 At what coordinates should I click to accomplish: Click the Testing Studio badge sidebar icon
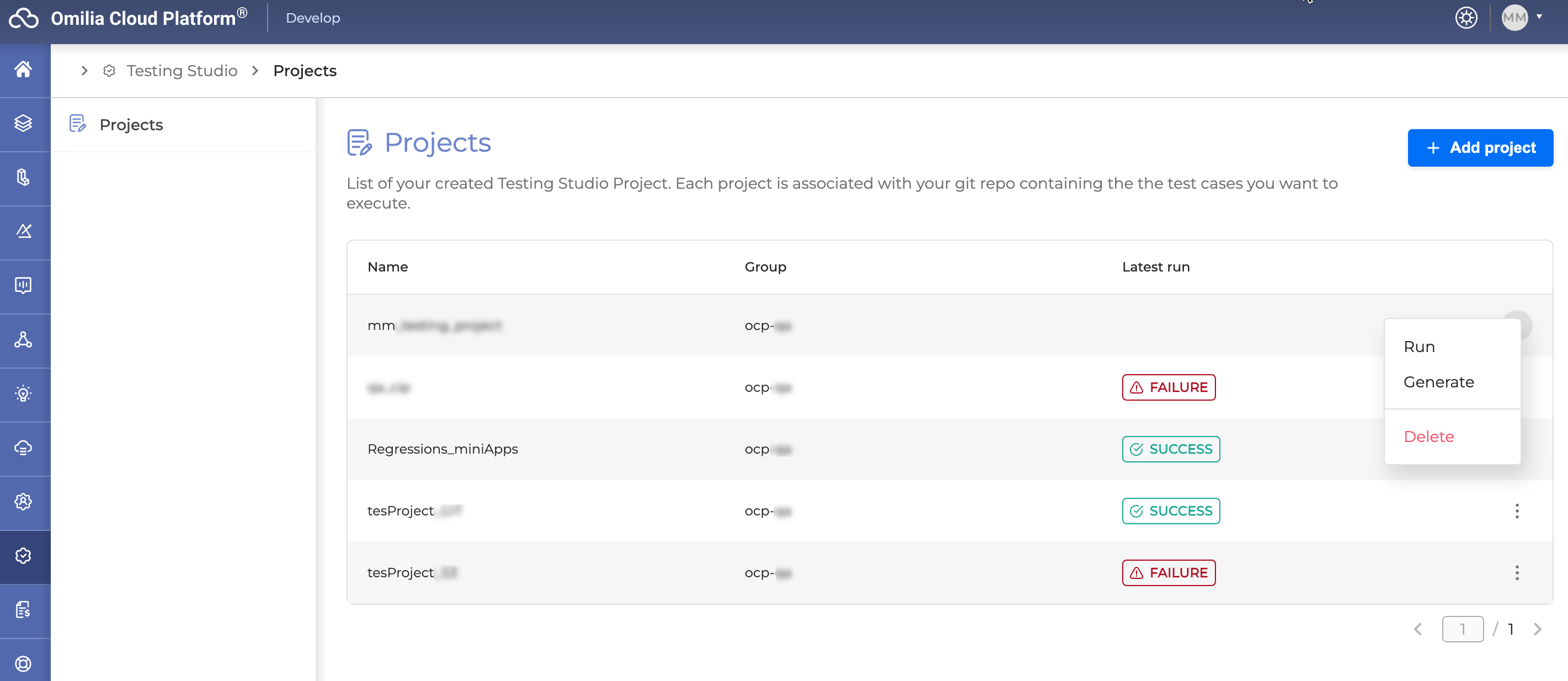(23, 556)
